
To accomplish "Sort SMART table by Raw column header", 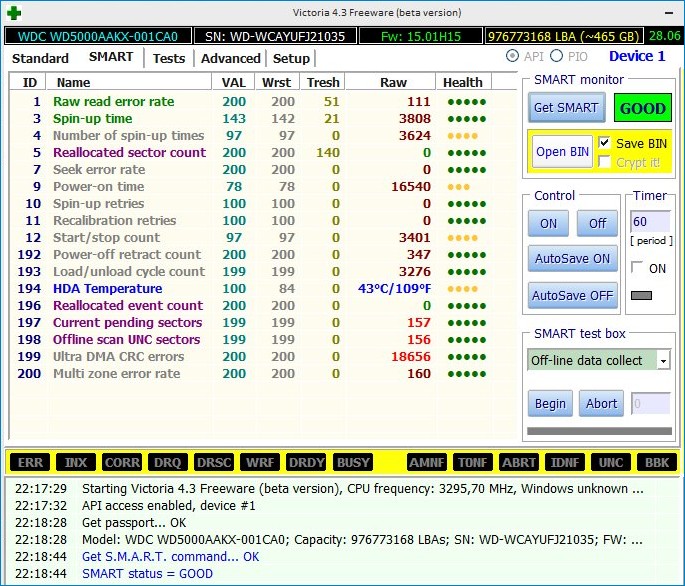I will pos(393,82).
